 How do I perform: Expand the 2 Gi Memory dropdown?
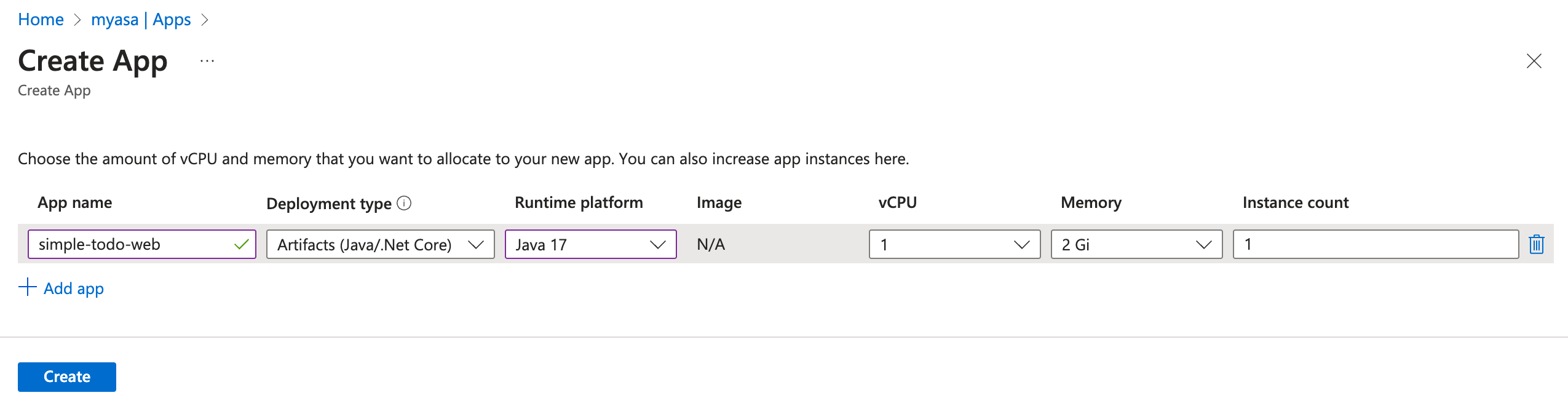click(1136, 244)
